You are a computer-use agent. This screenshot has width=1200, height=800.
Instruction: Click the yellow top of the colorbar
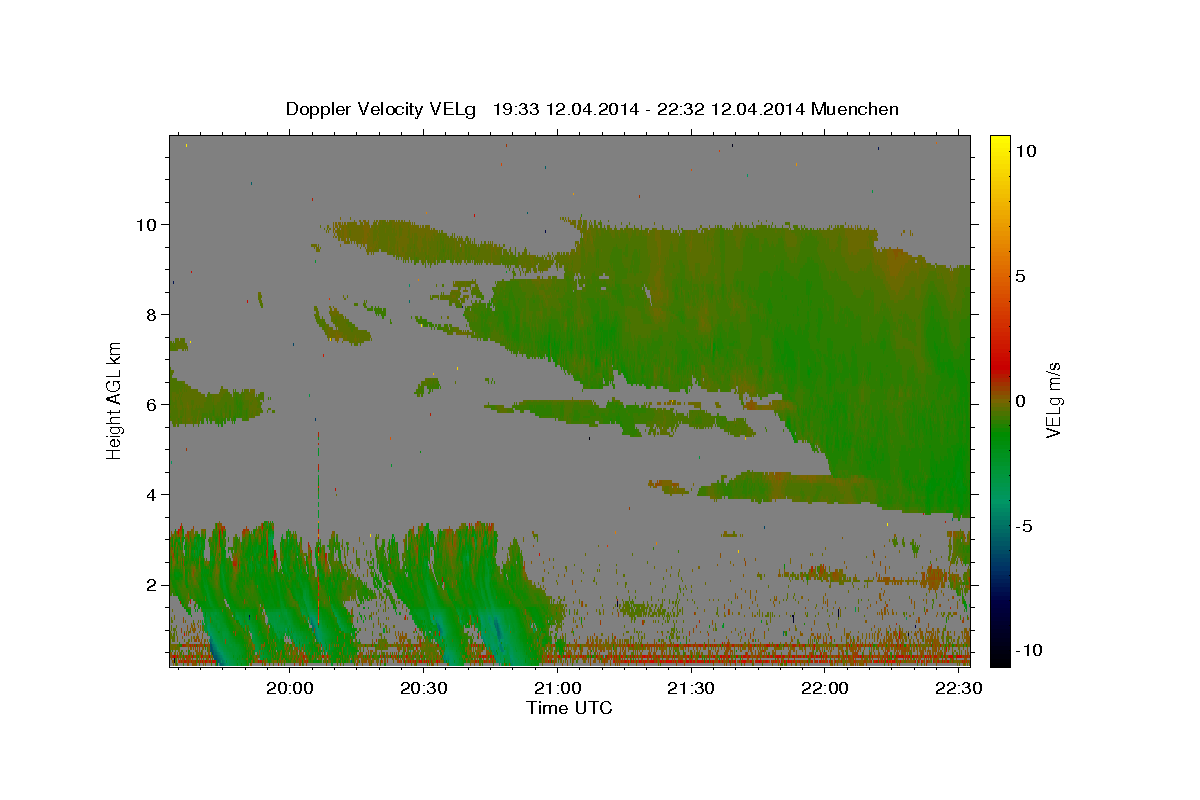tap(1000, 145)
